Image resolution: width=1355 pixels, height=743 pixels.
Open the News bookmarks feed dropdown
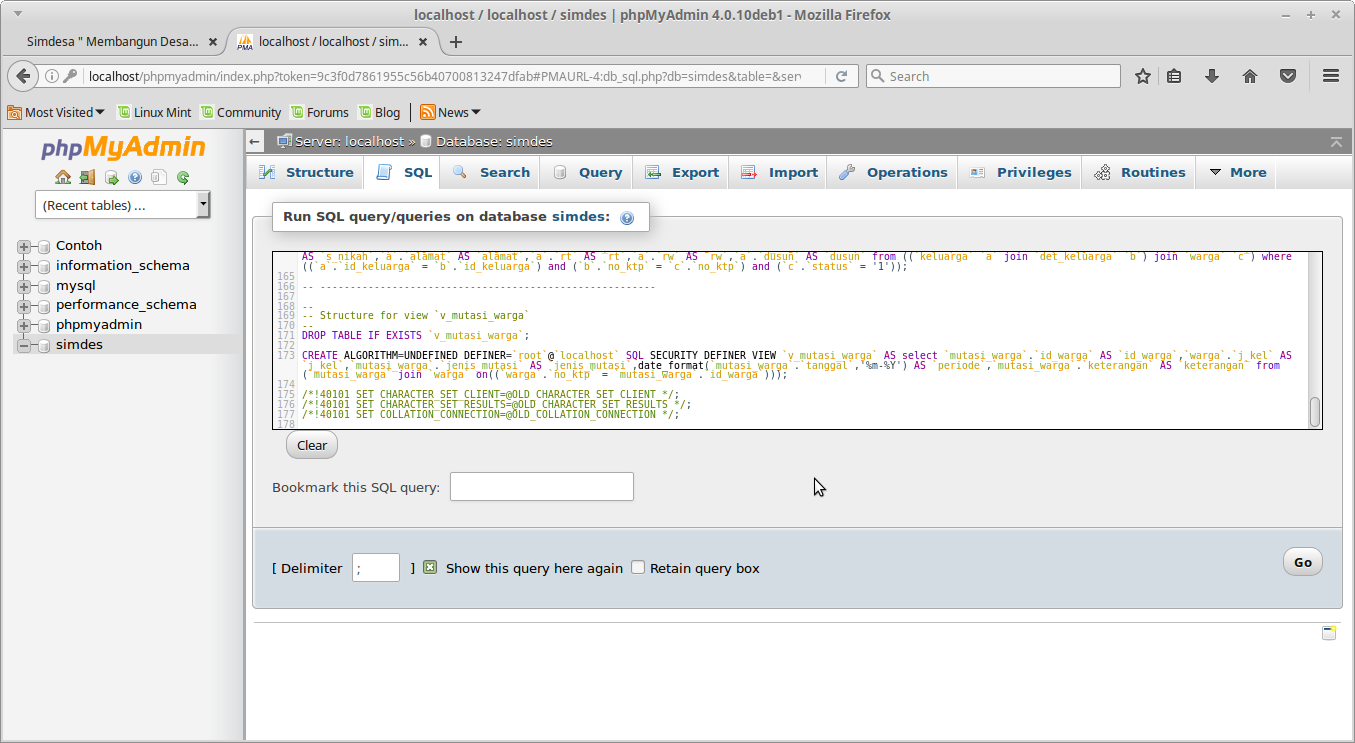click(450, 112)
